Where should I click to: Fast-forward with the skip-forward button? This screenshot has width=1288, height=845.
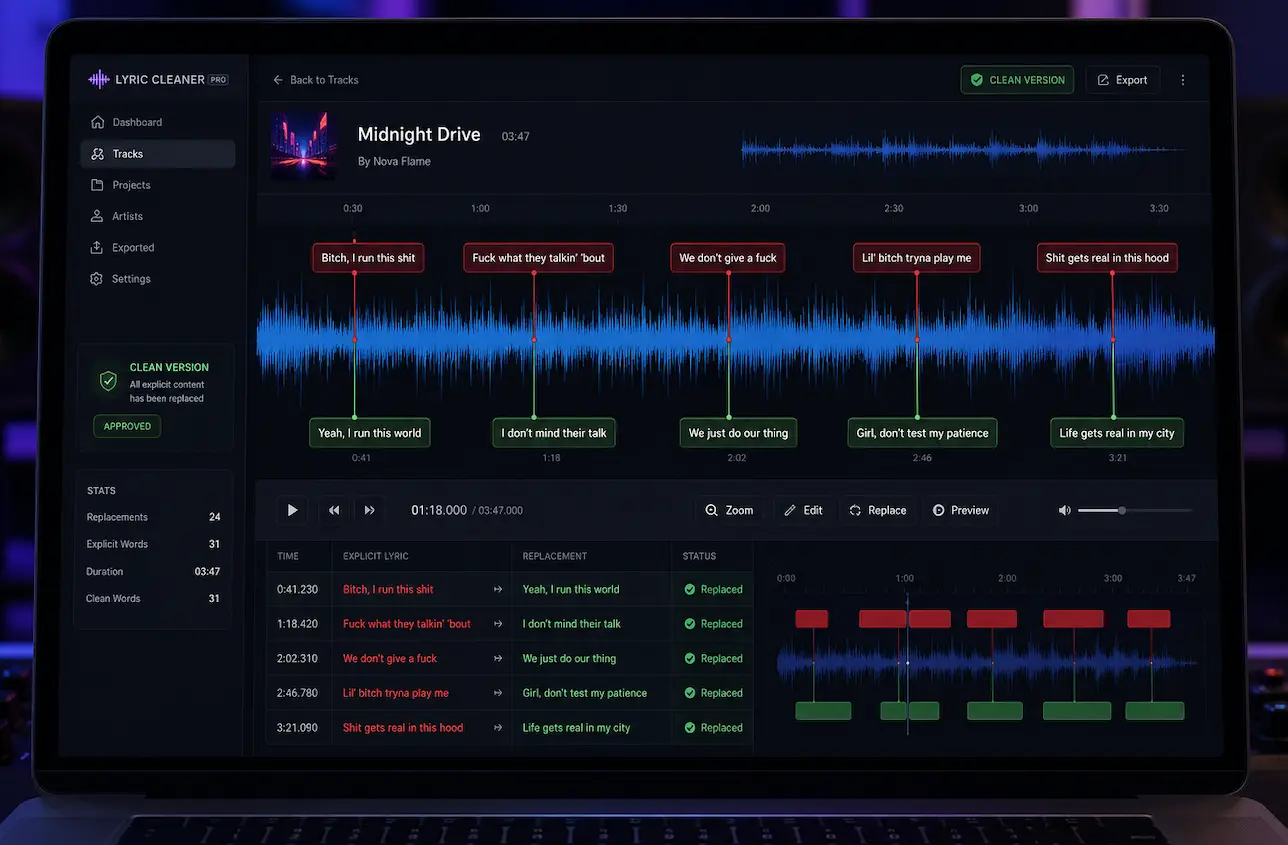coord(370,510)
